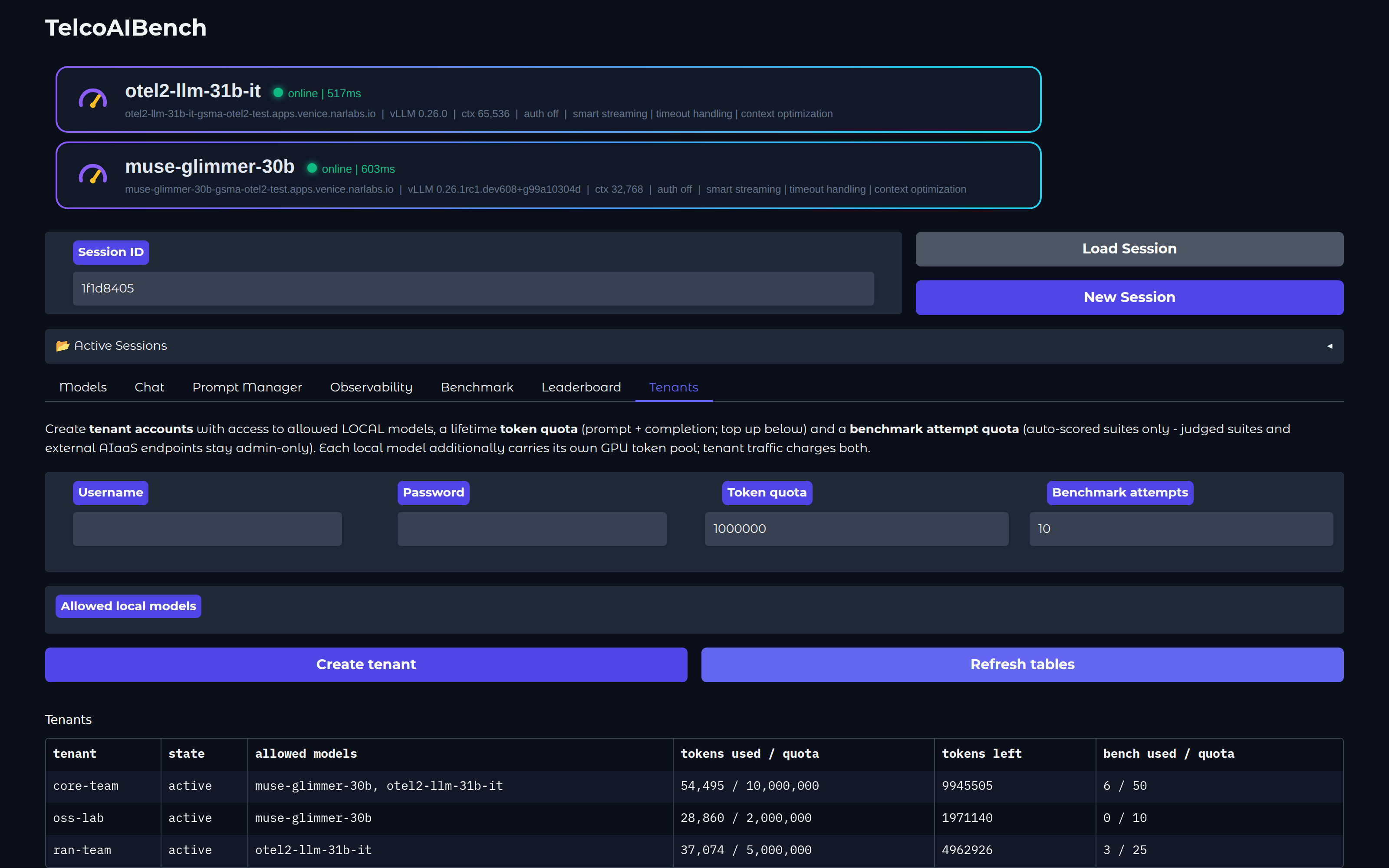Click the 'online | 603ms' status text
1389x868 pixels.
click(x=358, y=169)
